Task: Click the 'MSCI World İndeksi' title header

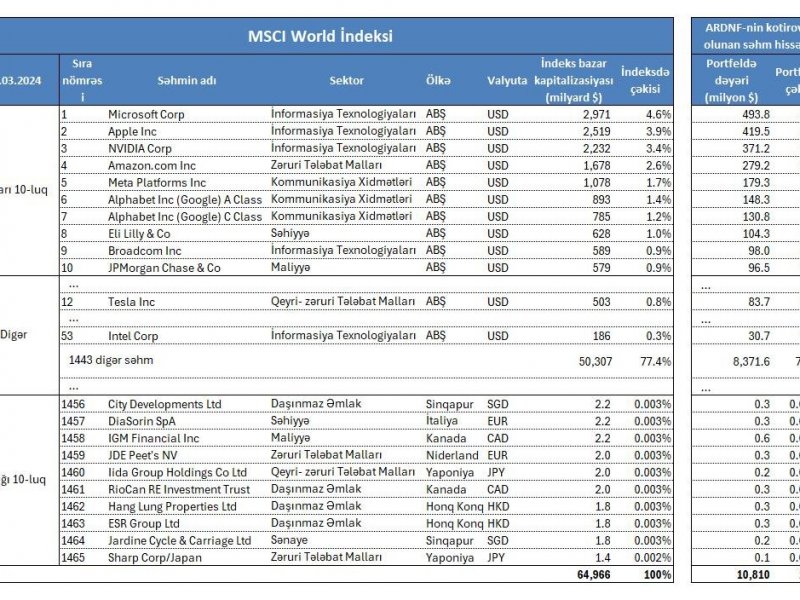Action: 320,36
